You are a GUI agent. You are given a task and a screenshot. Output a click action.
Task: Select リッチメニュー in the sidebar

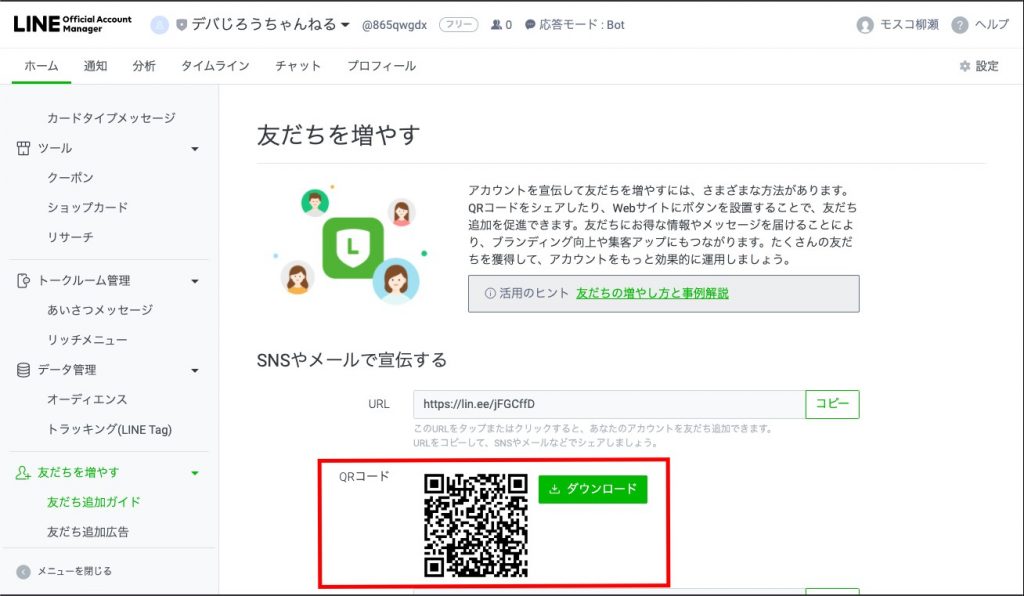(88, 340)
